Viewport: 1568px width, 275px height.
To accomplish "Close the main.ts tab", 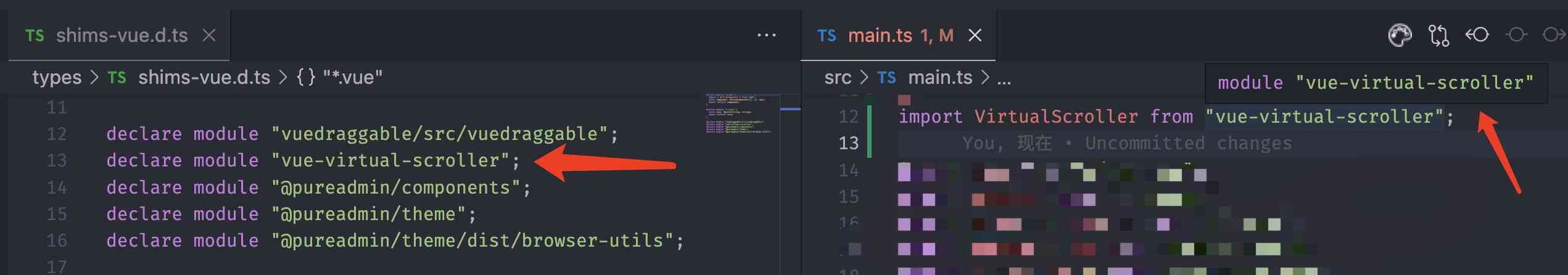I will [x=975, y=36].
